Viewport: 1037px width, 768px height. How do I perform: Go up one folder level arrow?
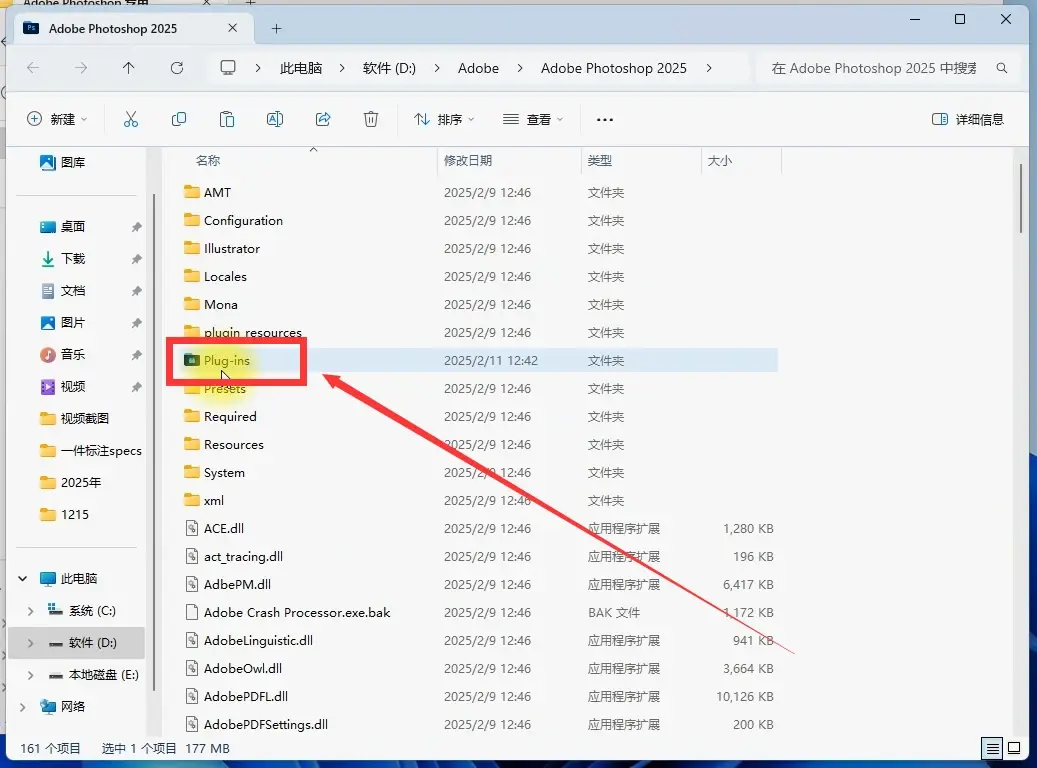tap(128, 68)
